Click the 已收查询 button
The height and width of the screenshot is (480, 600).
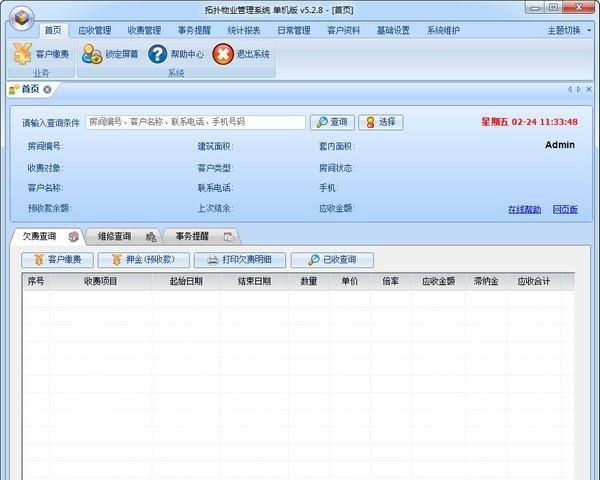click(x=332, y=260)
